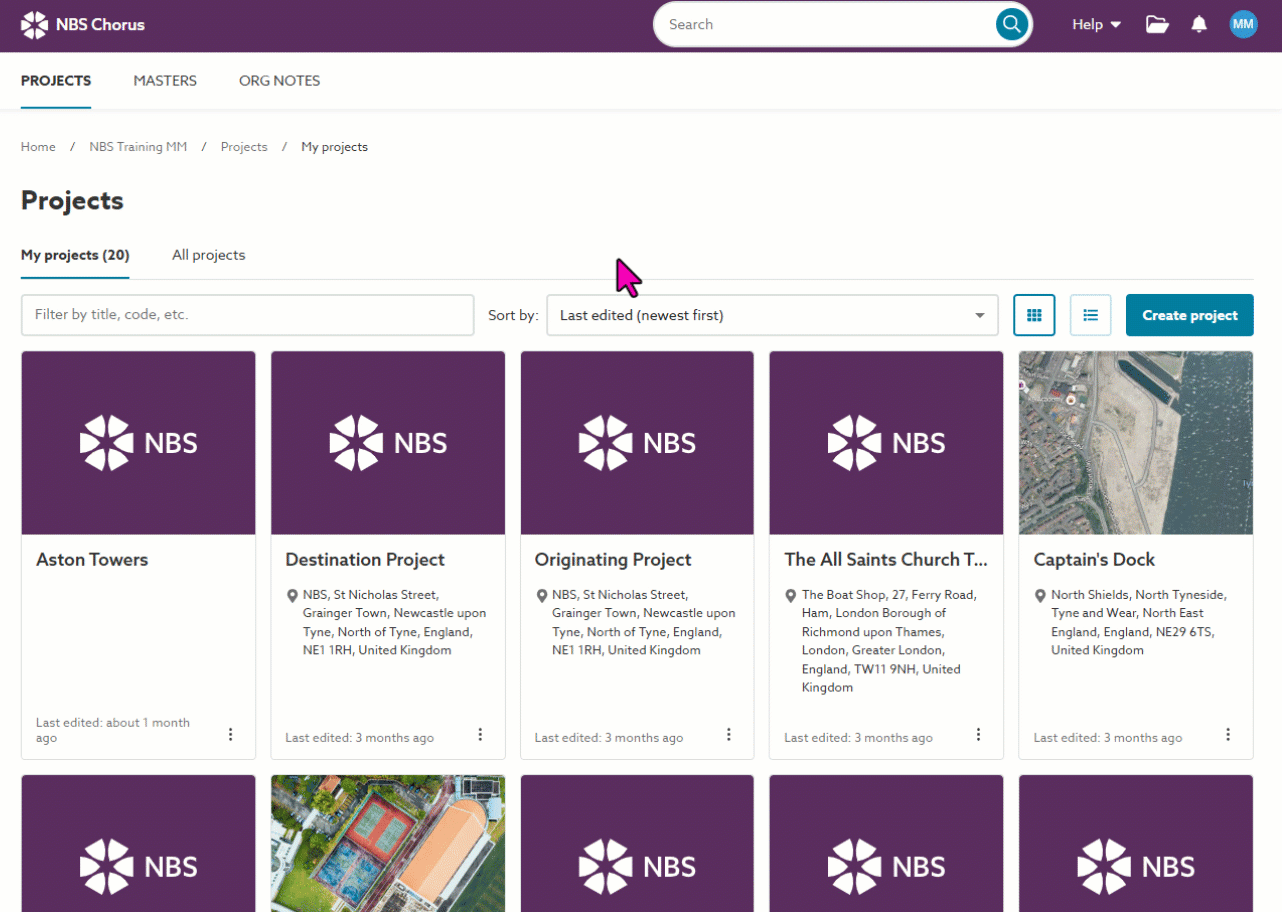Viewport: 1282px width, 912px height.
Task: Click the search magnifier button
Action: (x=1012, y=25)
